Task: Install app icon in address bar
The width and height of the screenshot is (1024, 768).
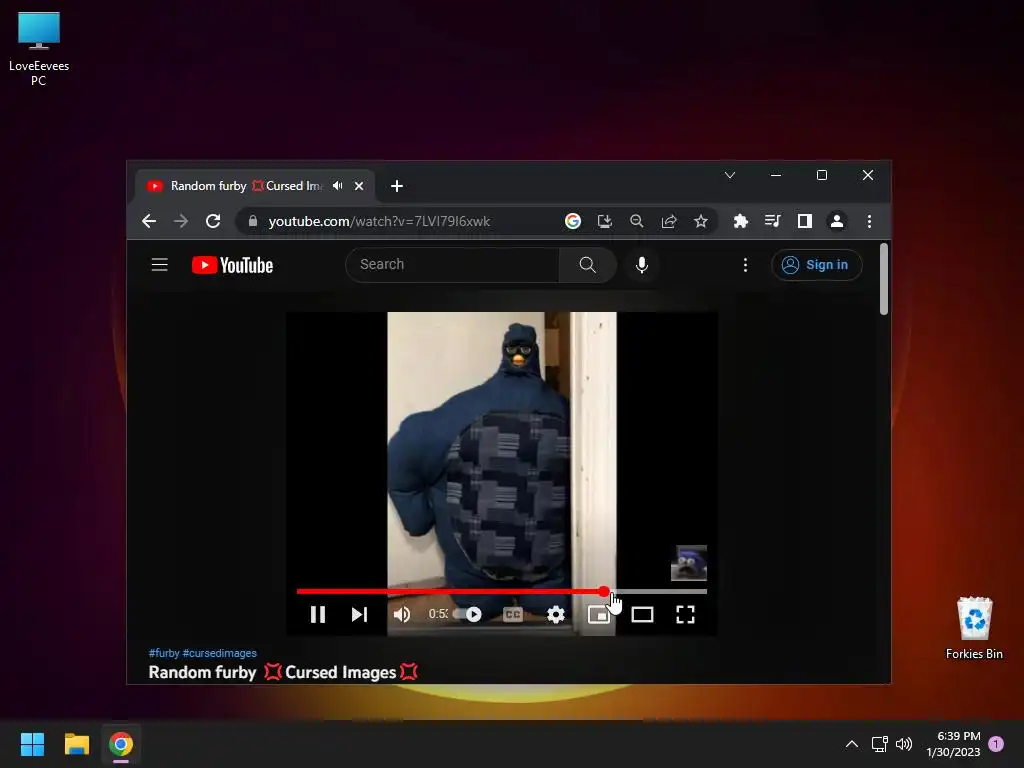Action: click(605, 221)
